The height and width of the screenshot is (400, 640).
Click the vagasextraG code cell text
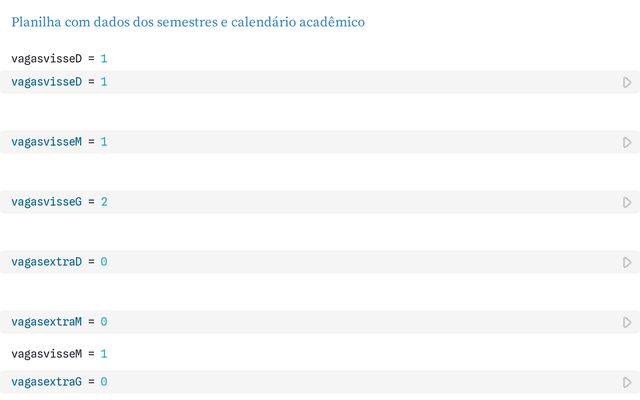pyautogui.click(x=59, y=382)
